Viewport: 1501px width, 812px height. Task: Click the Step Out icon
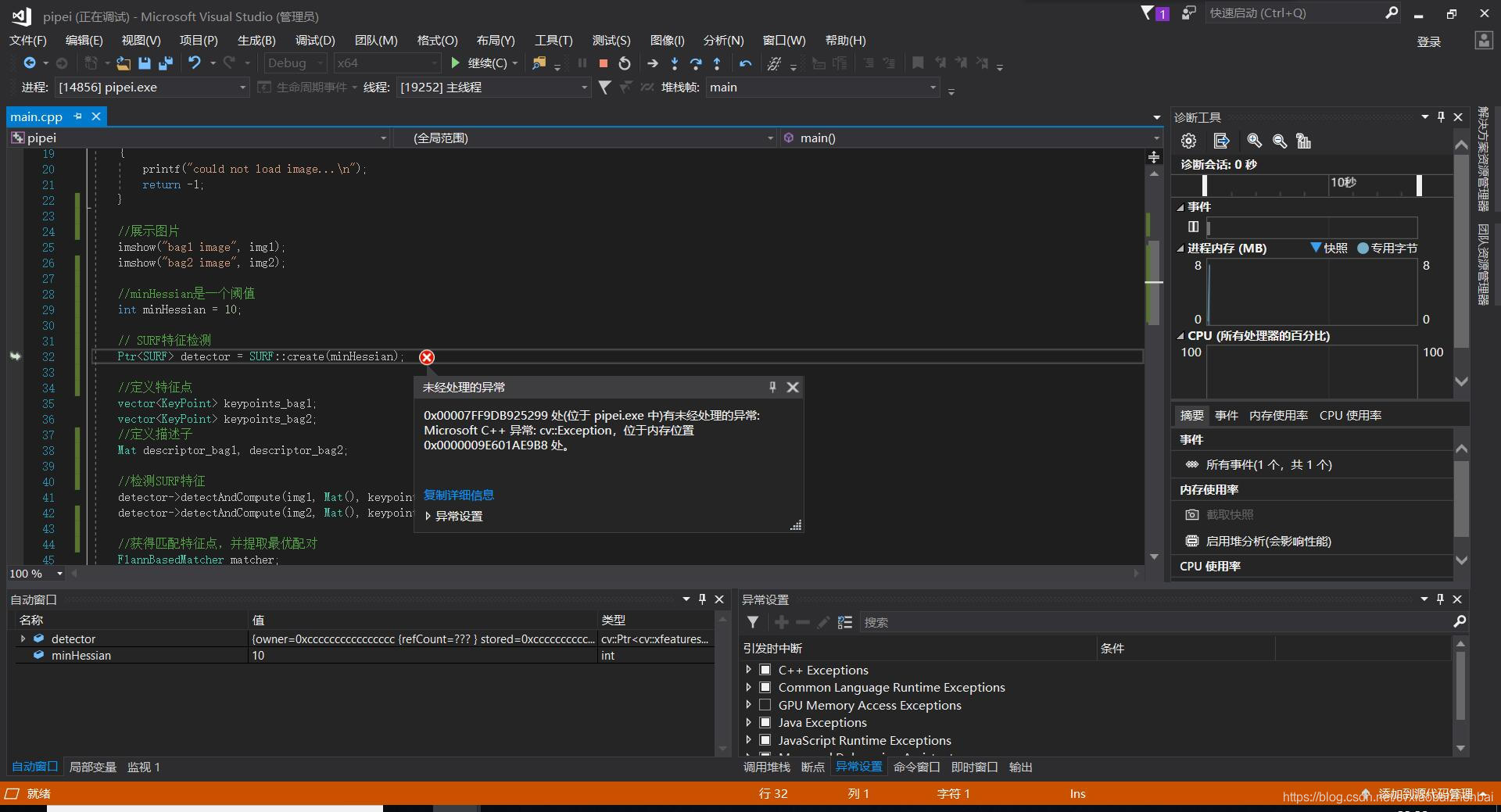click(x=717, y=63)
